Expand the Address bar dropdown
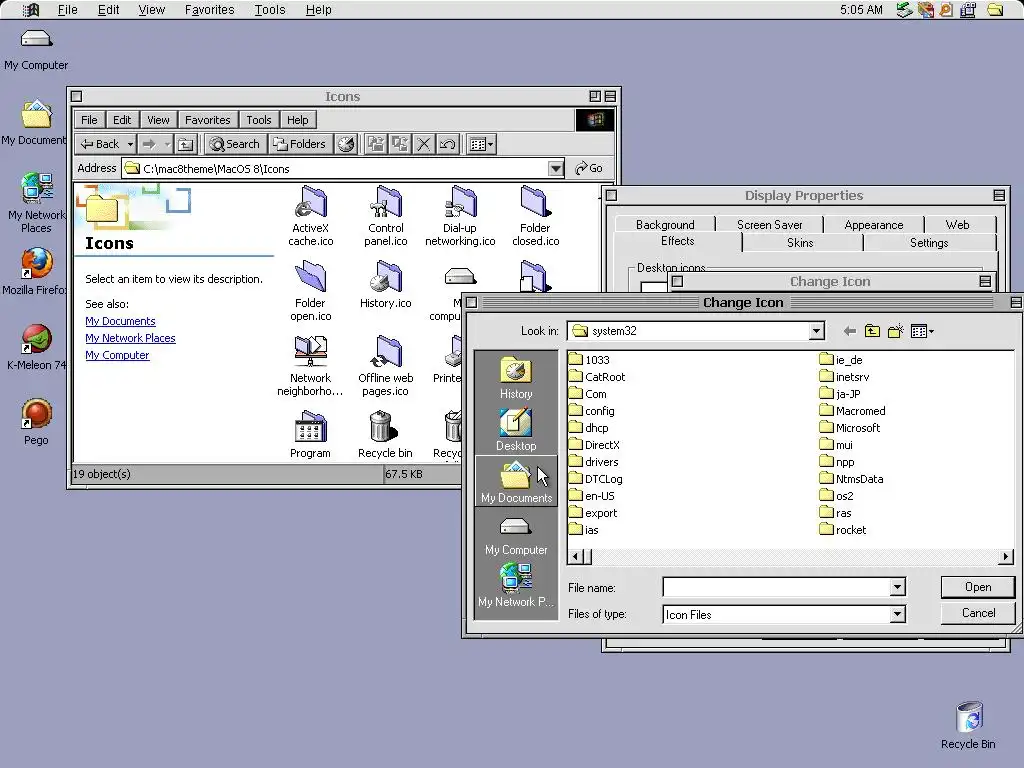 (x=556, y=168)
